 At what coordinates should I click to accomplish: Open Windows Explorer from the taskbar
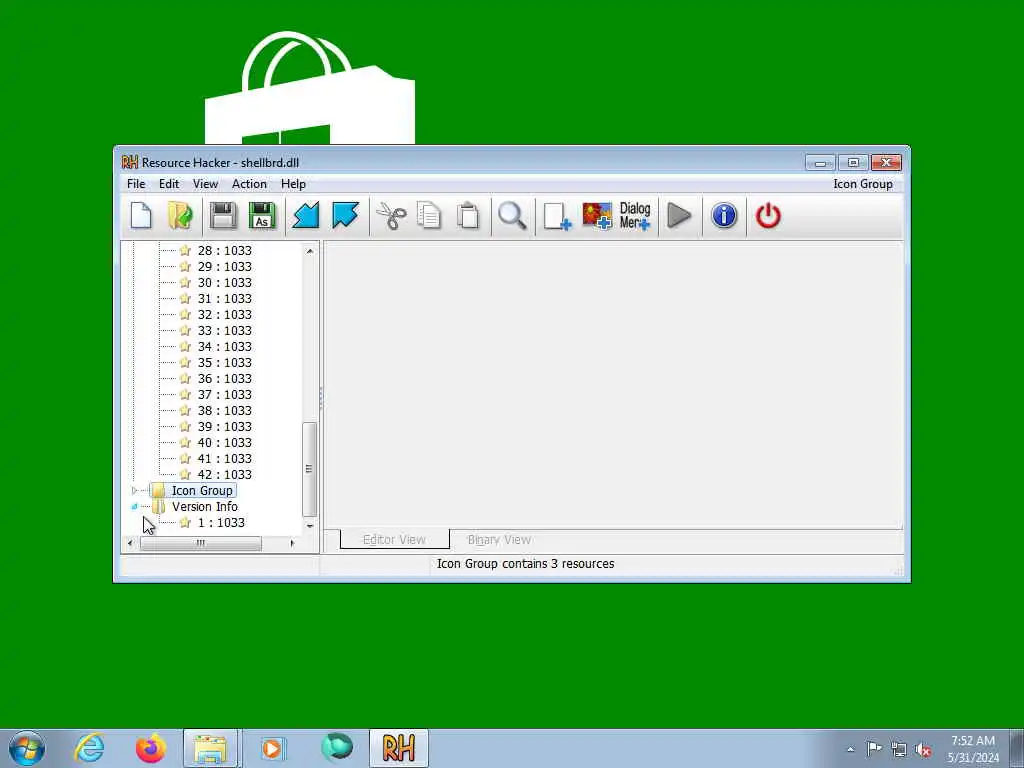click(x=212, y=748)
